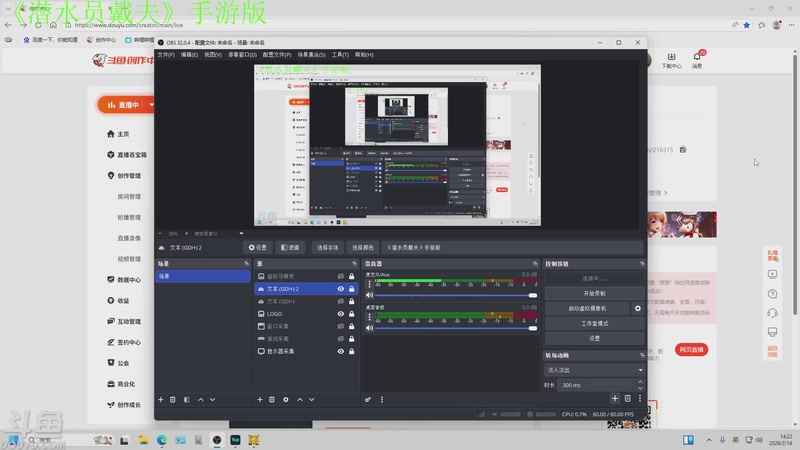
Task: Open transition properties three-dot menu
Action: [x=640, y=398]
